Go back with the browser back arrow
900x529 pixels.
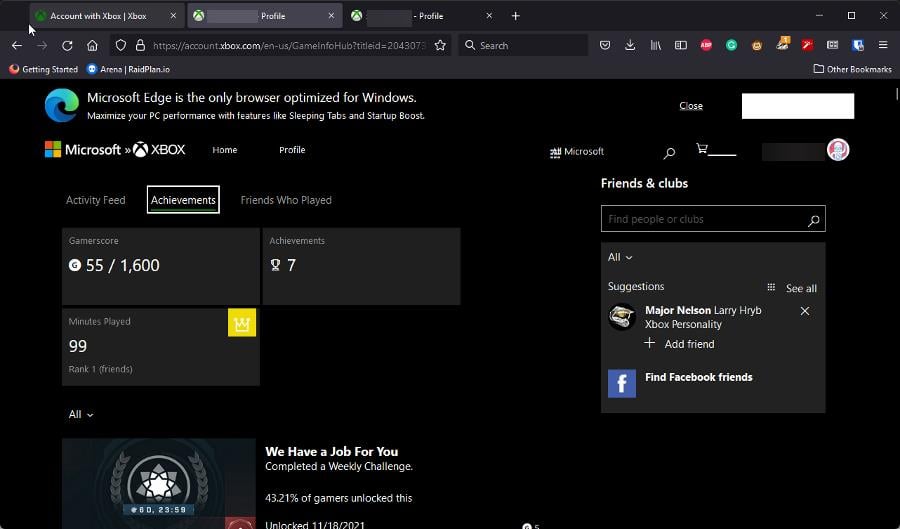(x=17, y=45)
